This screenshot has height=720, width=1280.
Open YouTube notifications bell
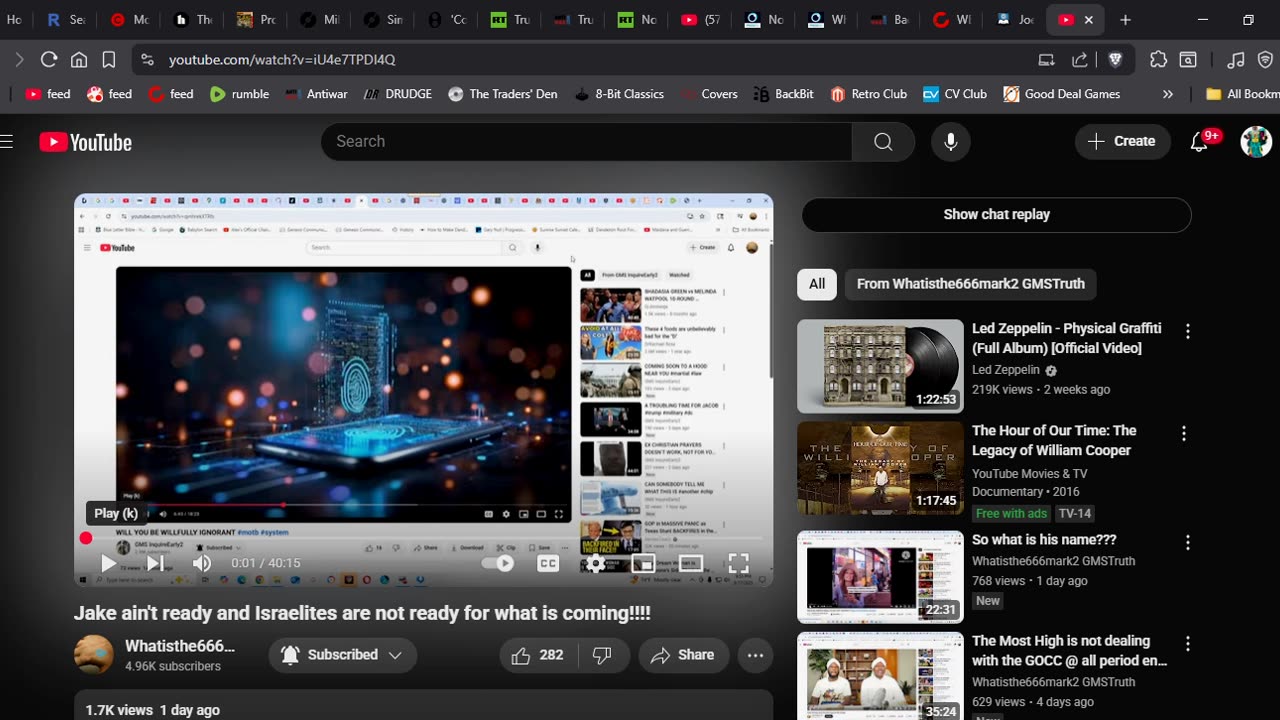tap(1199, 142)
